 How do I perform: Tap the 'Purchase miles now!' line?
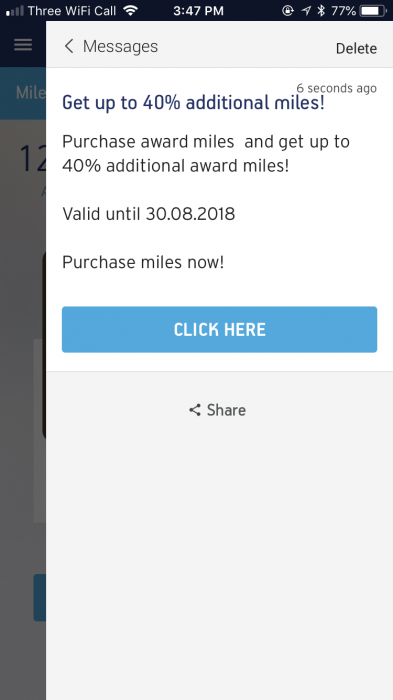(x=143, y=262)
